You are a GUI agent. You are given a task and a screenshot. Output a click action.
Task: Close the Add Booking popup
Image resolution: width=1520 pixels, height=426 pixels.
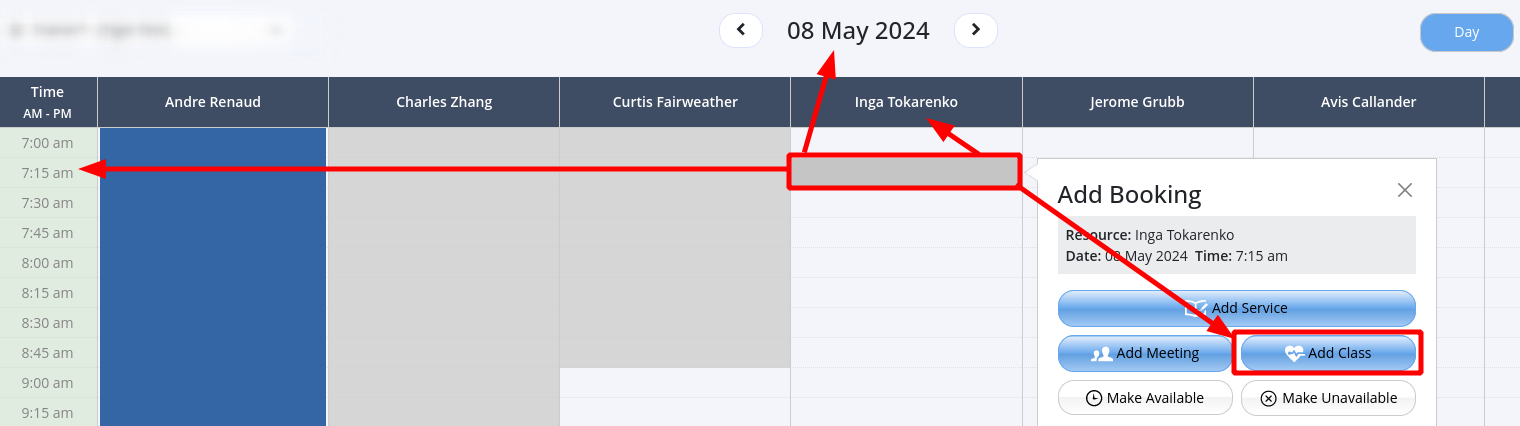pos(1405,190)
